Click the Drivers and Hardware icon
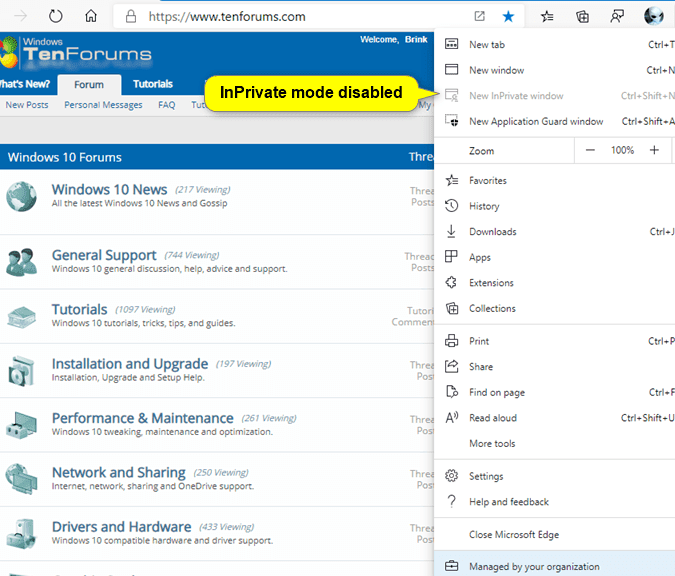The height and width of the screenshot is (576, 675). [21, 534]
